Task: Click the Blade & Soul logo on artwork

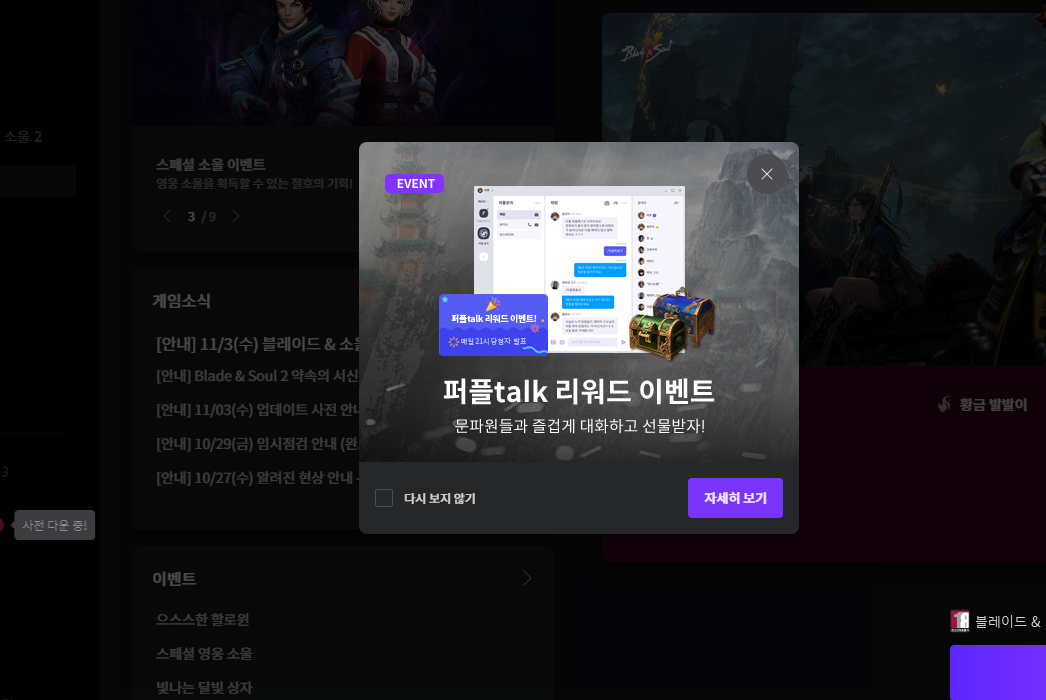Action: (x=647, y=52)
